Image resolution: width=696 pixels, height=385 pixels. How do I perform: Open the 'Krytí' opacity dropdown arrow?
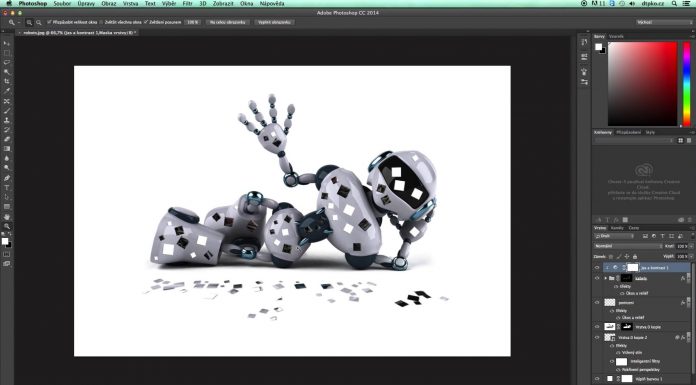coord(691,246)
